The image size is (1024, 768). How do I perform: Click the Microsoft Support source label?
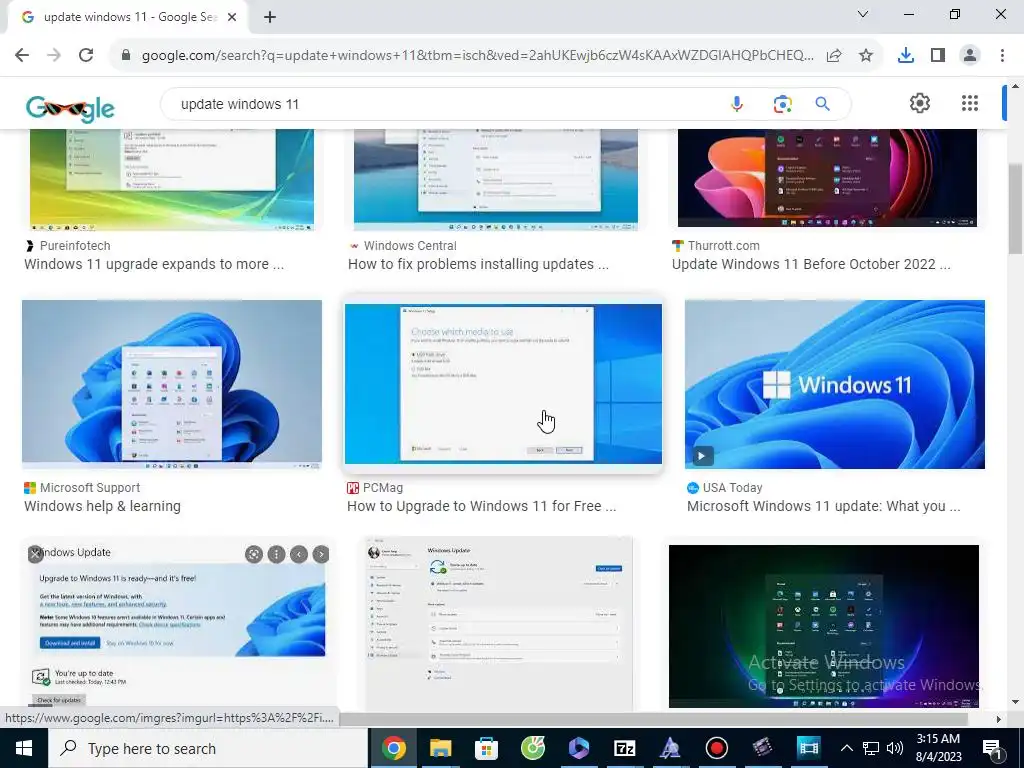(90, 488)
